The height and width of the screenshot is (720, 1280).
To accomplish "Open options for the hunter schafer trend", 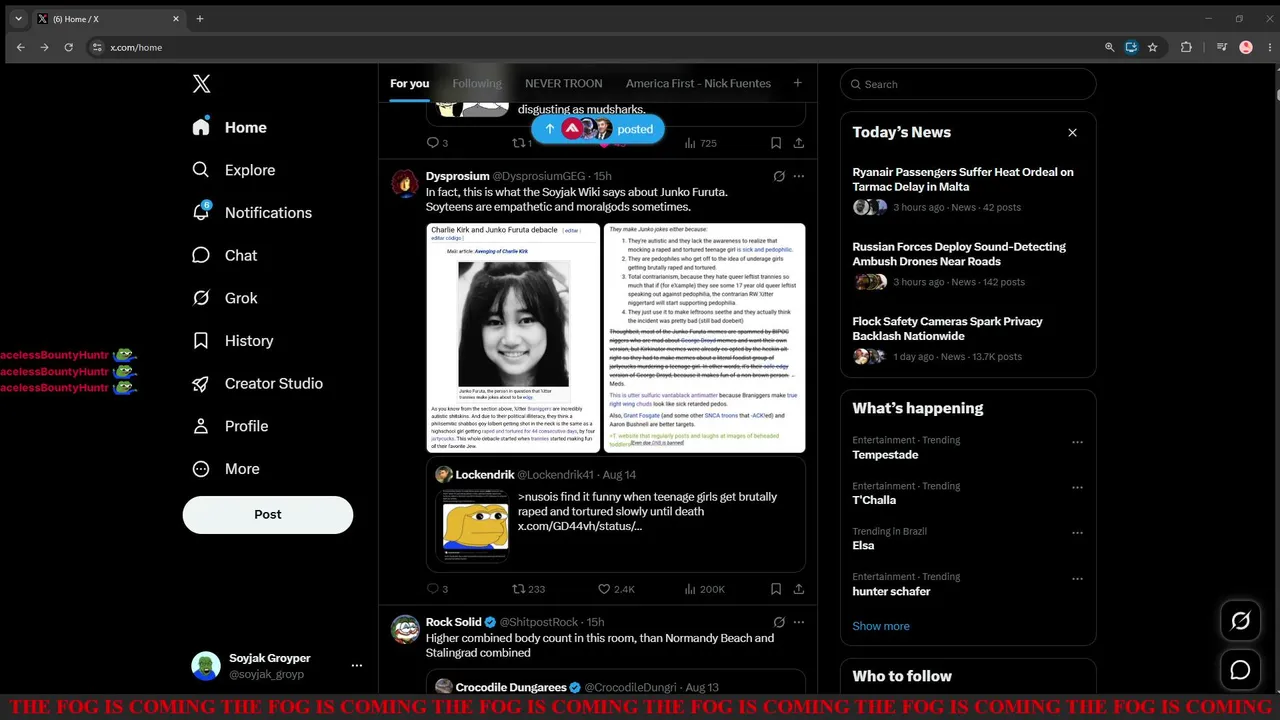I will pyautogui.click(x=1077, y=579).
